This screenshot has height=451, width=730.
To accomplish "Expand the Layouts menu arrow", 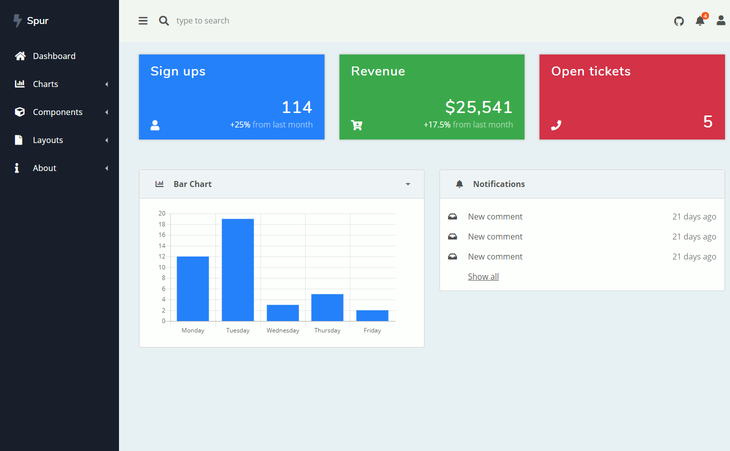I will pyautogui.click(x=107, y=140).
